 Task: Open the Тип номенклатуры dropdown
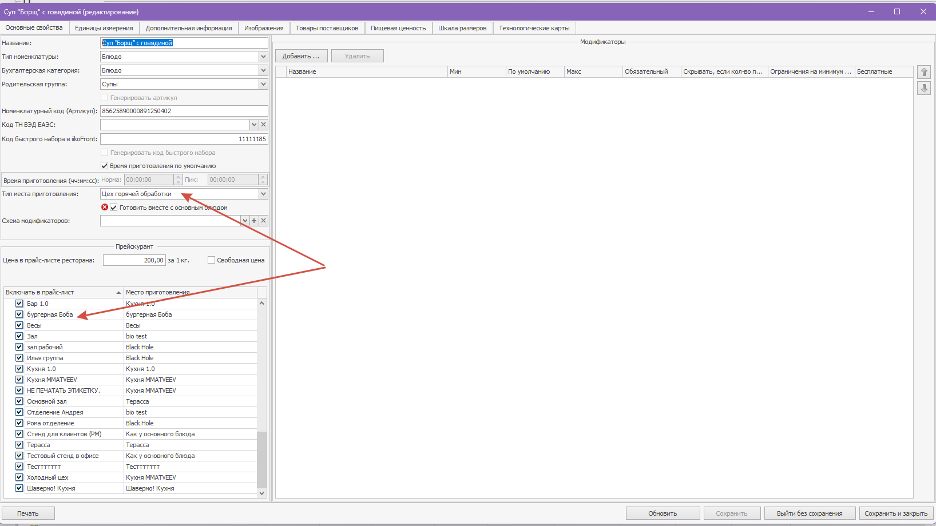click(x=262, y=57)
